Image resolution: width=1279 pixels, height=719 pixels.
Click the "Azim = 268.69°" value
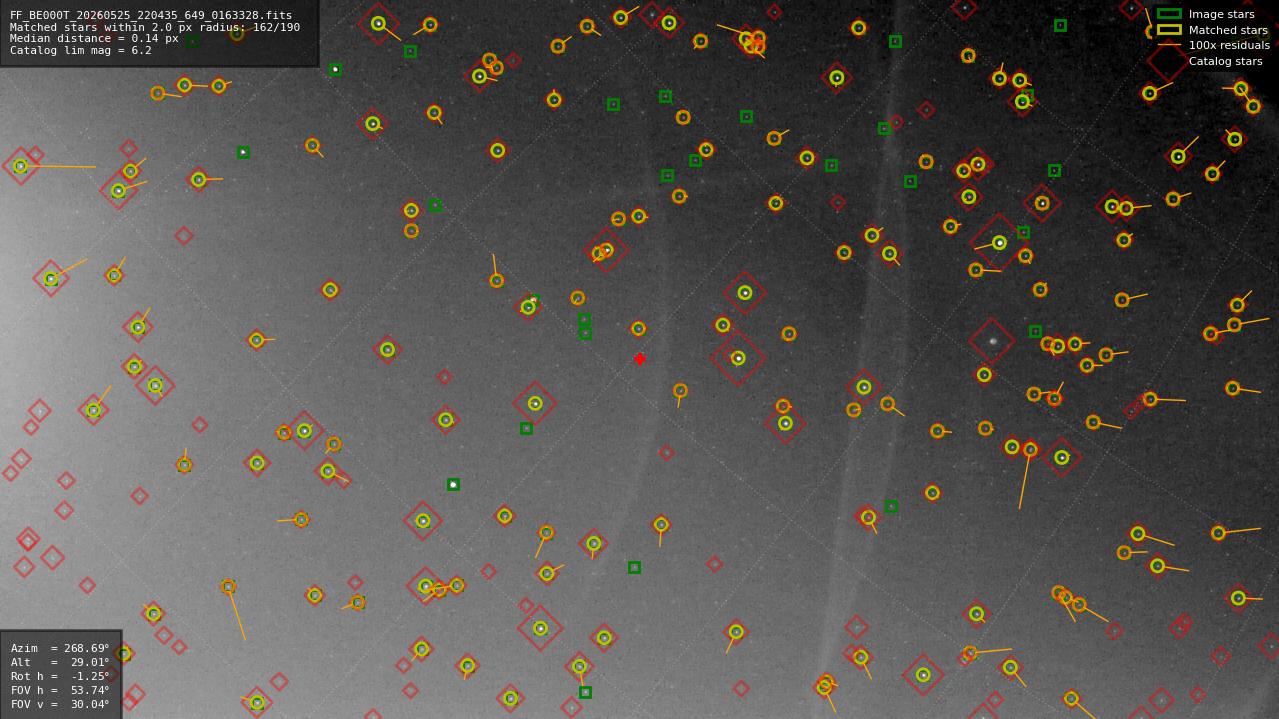pyautogui.click(x=60, y=648)
